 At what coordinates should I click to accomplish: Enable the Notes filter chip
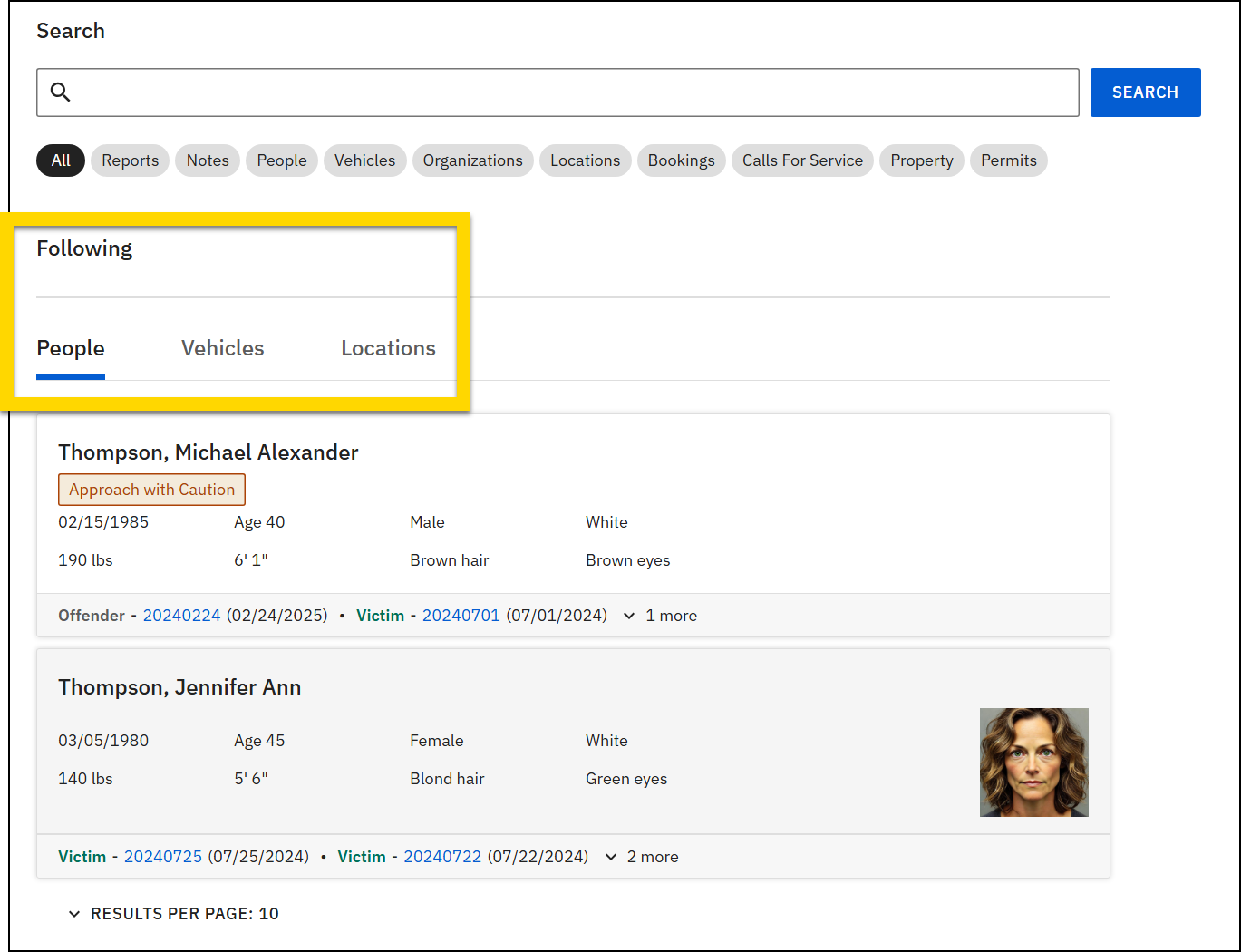[x=207, y=160]
